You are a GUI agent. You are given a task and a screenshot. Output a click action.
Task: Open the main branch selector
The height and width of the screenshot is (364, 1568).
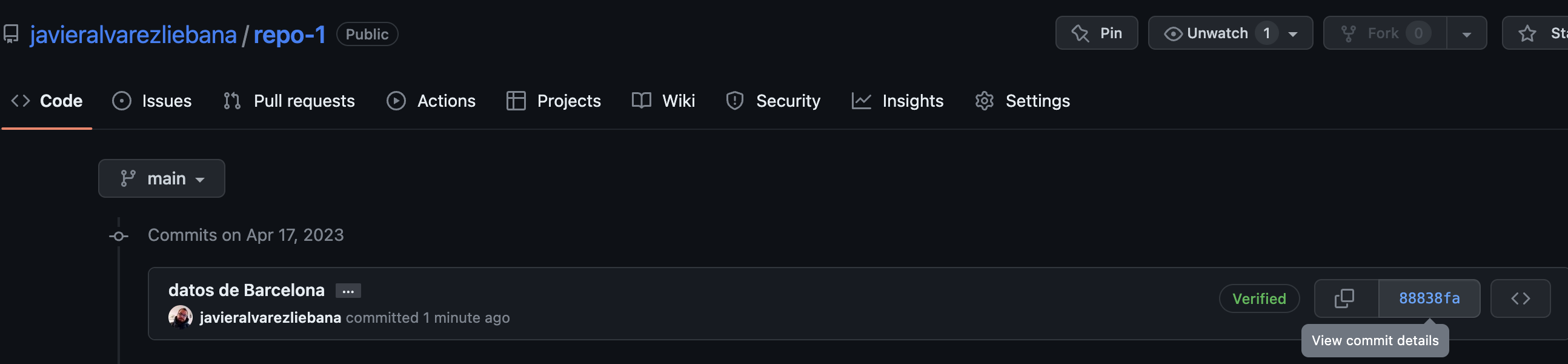pos(161,178)
